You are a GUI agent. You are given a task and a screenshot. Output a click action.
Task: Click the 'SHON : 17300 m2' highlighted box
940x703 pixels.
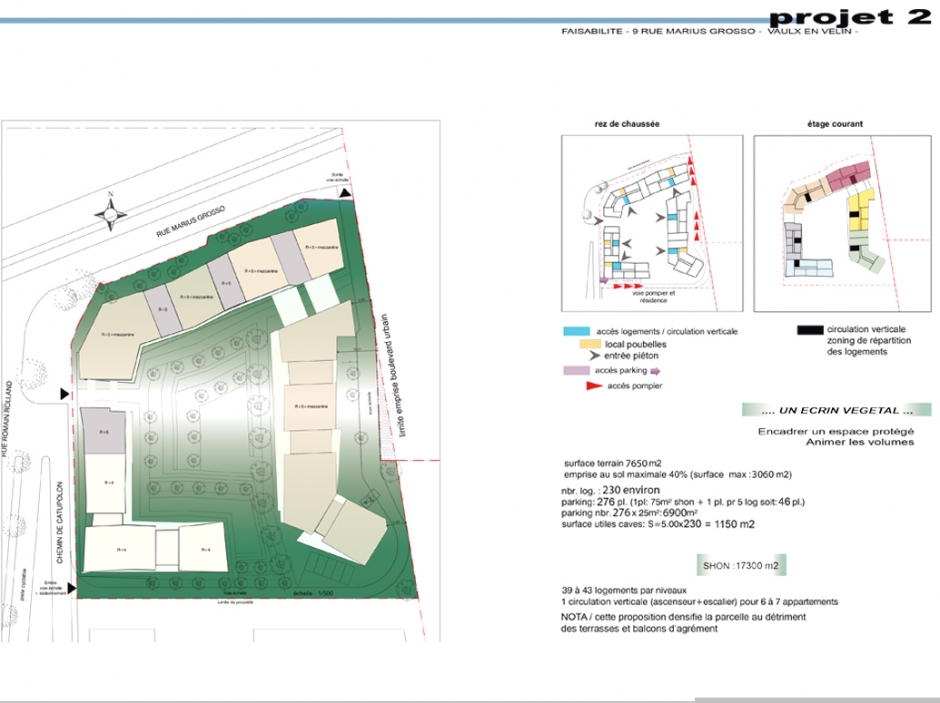pyautogui.click(x=740, y=566)
